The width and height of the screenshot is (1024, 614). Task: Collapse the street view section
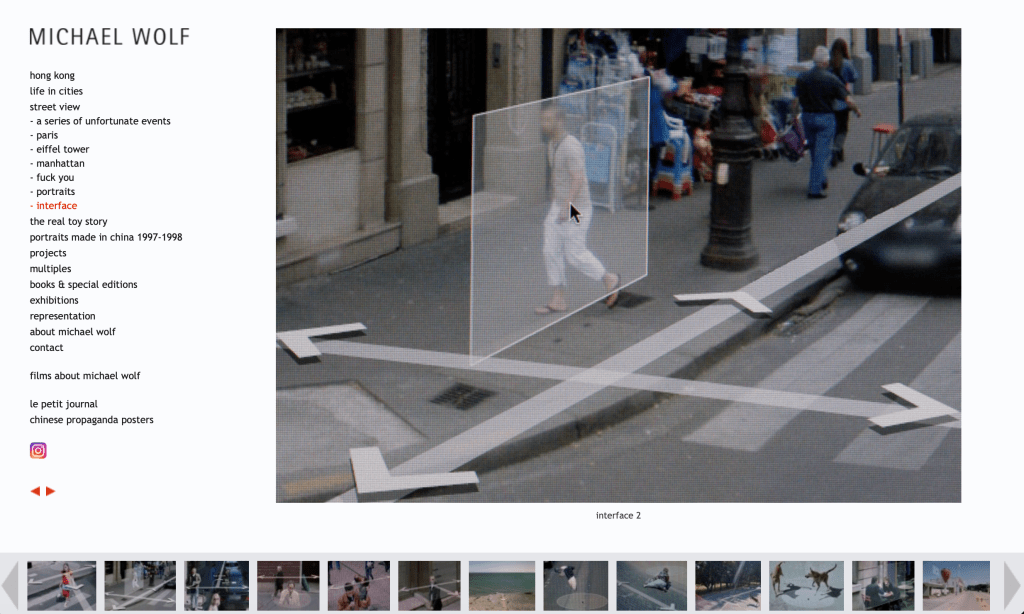click(55, 107)
